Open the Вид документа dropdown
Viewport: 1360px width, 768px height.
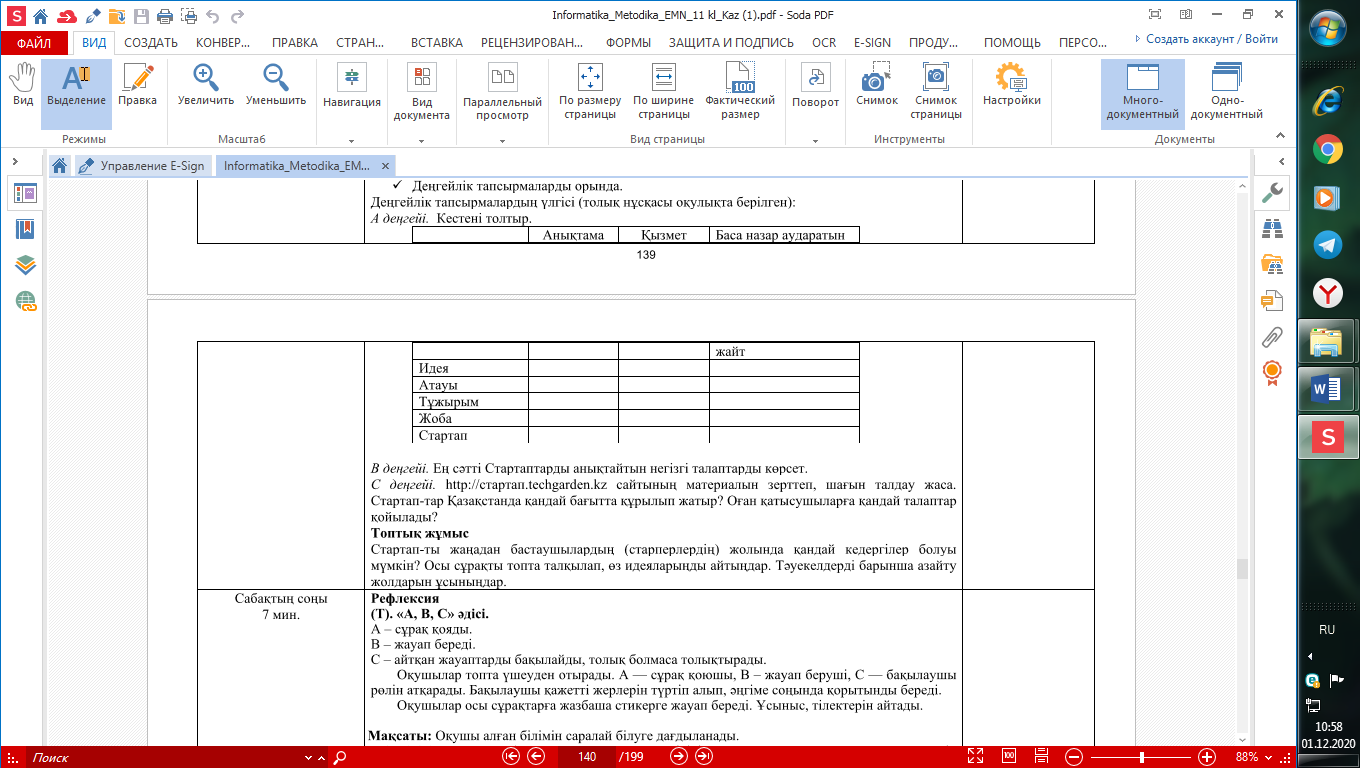coord(422,141)
